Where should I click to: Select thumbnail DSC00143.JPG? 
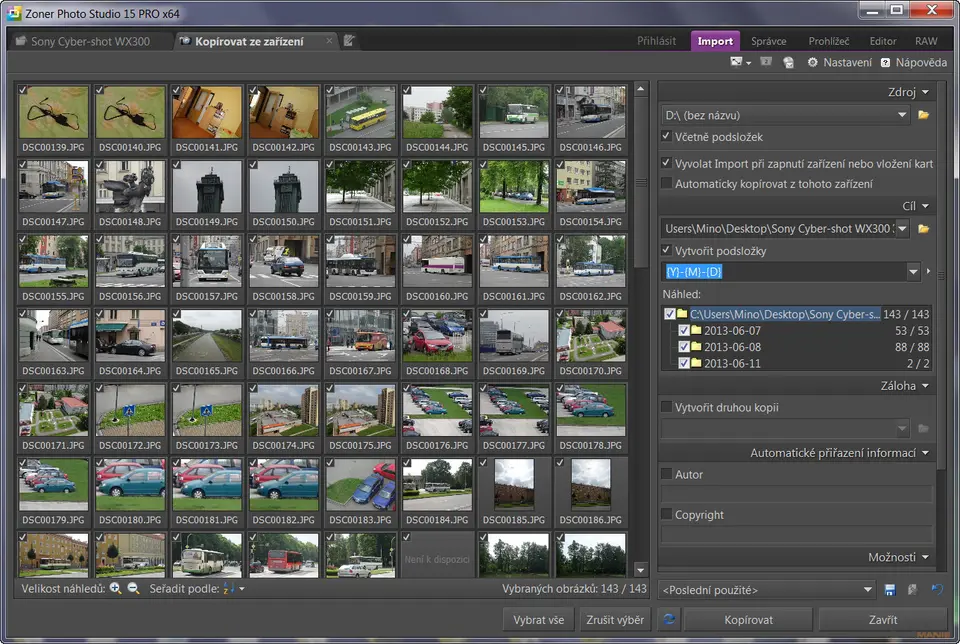360,113
